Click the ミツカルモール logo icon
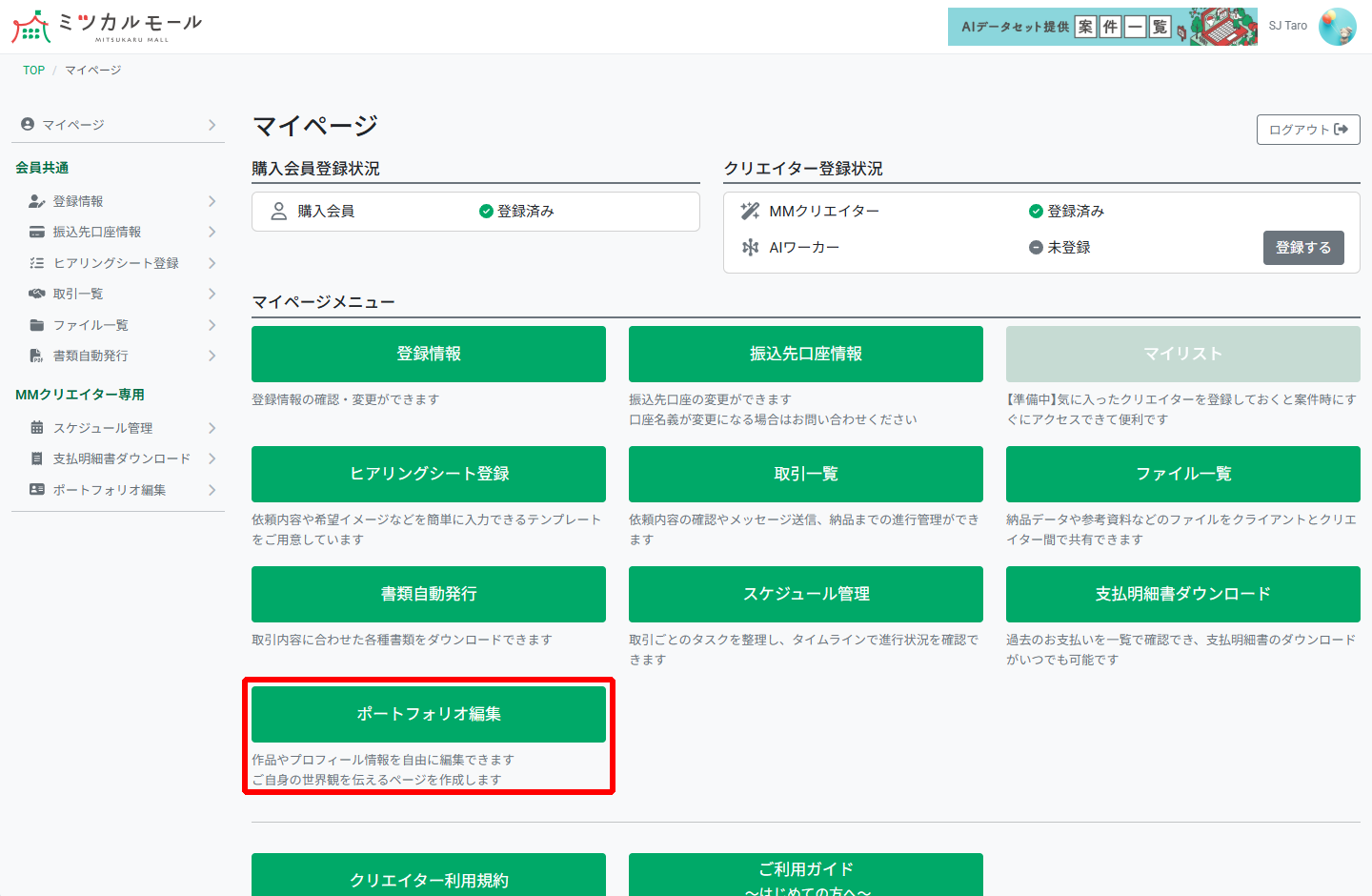 30,26
